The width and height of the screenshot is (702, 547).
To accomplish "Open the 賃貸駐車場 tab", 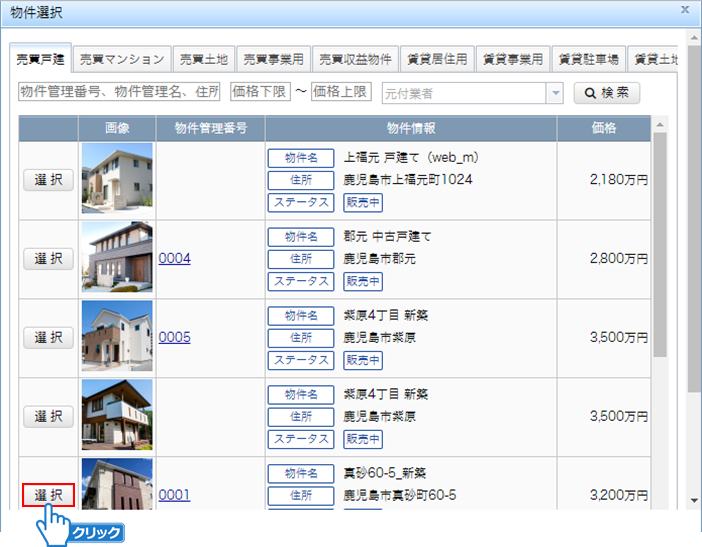I will tap(588, 59).
